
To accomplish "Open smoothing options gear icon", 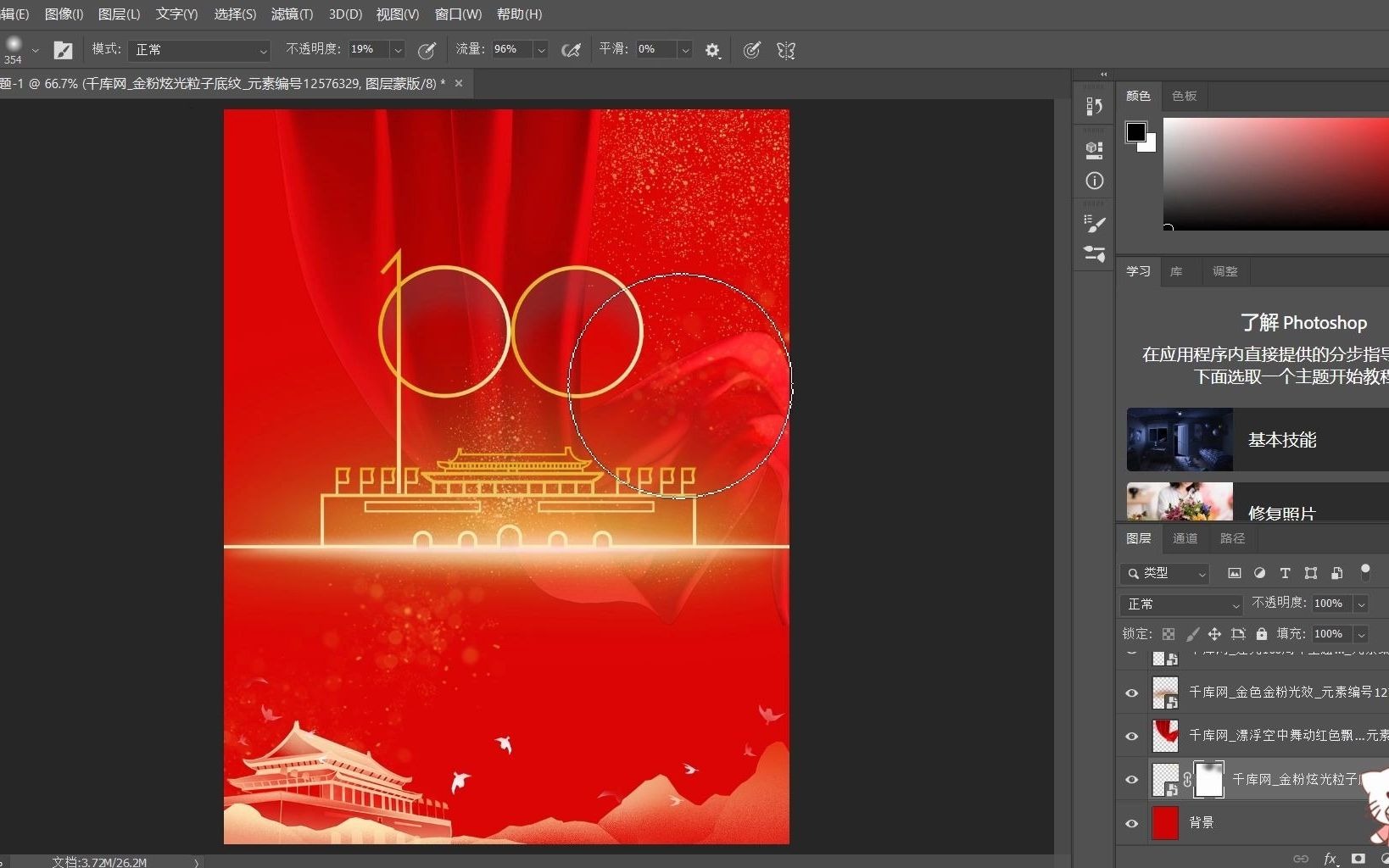I will pos(712,51).
